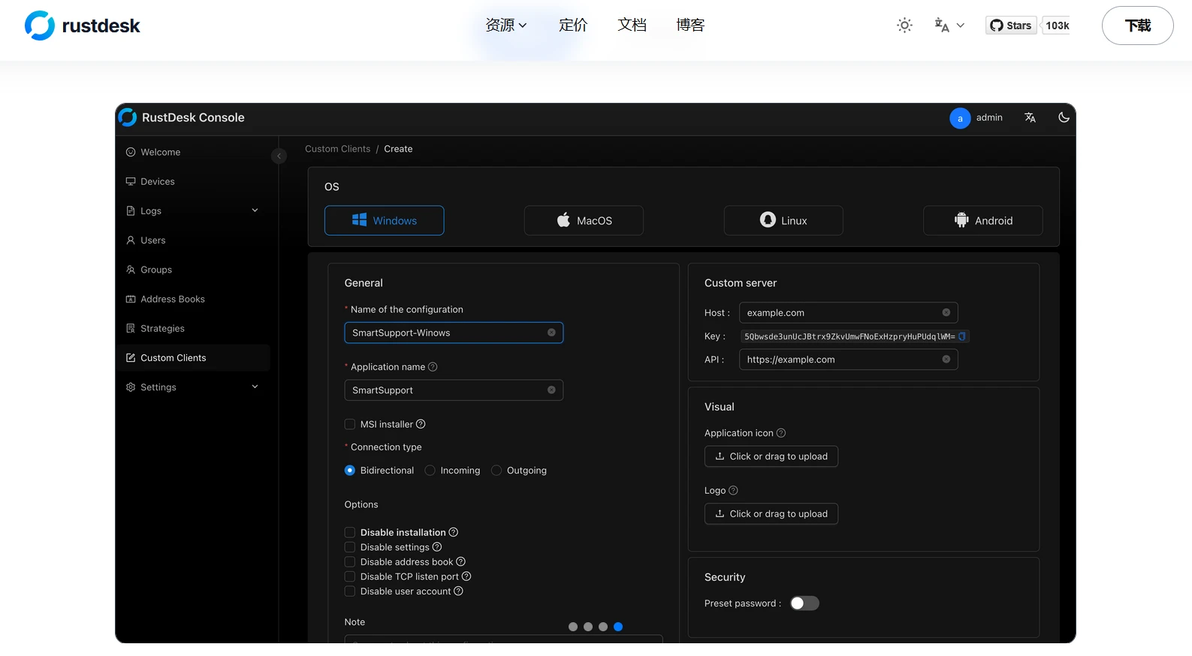
Task: Check Disable address book option
Action: pyautogui.click(x=350, y=562)
